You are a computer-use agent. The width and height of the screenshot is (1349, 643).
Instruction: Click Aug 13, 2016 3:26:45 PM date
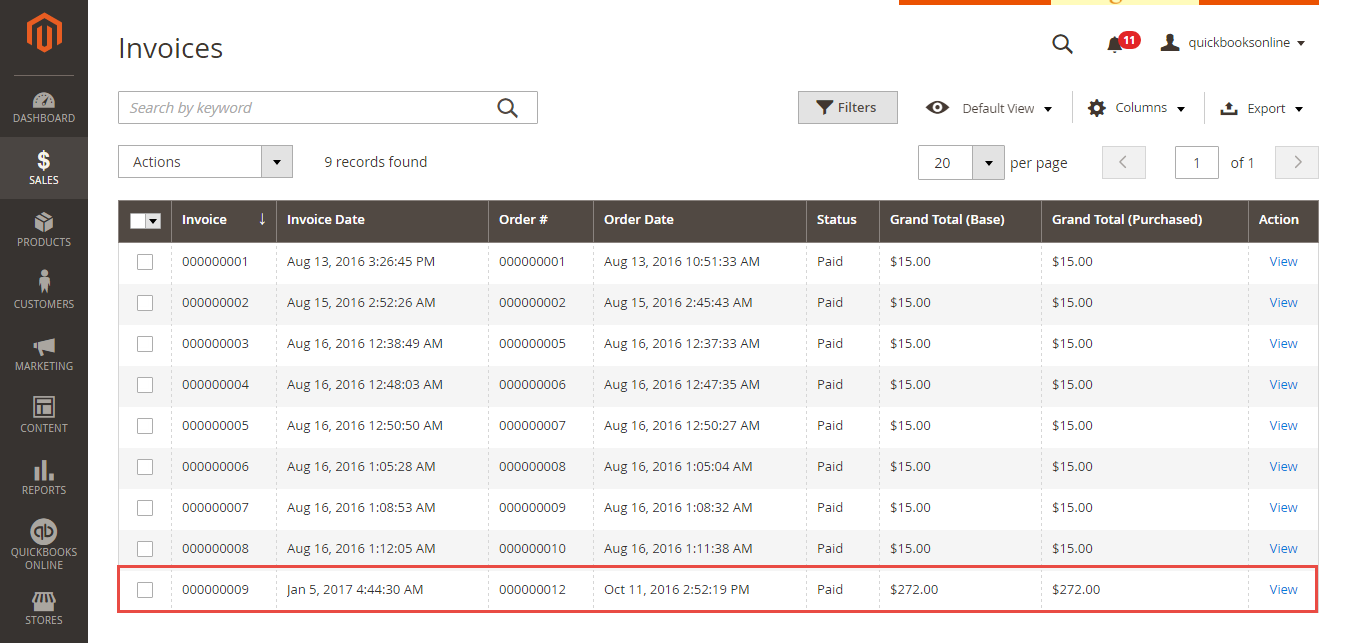[361, 262]
